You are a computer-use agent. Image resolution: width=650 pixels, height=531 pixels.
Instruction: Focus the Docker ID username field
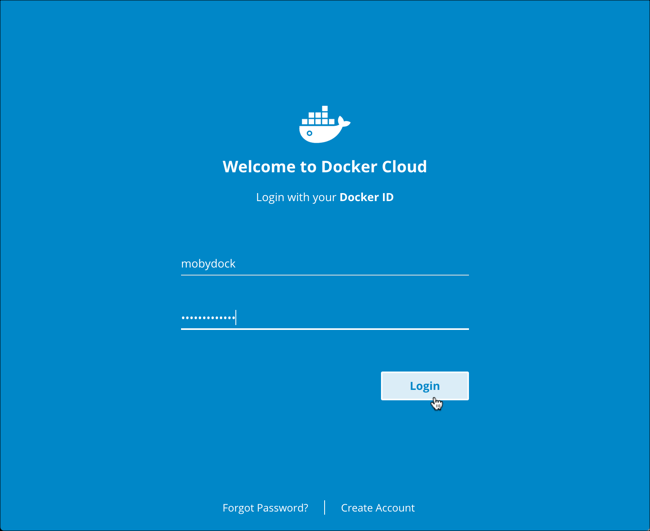click(324, 264)
